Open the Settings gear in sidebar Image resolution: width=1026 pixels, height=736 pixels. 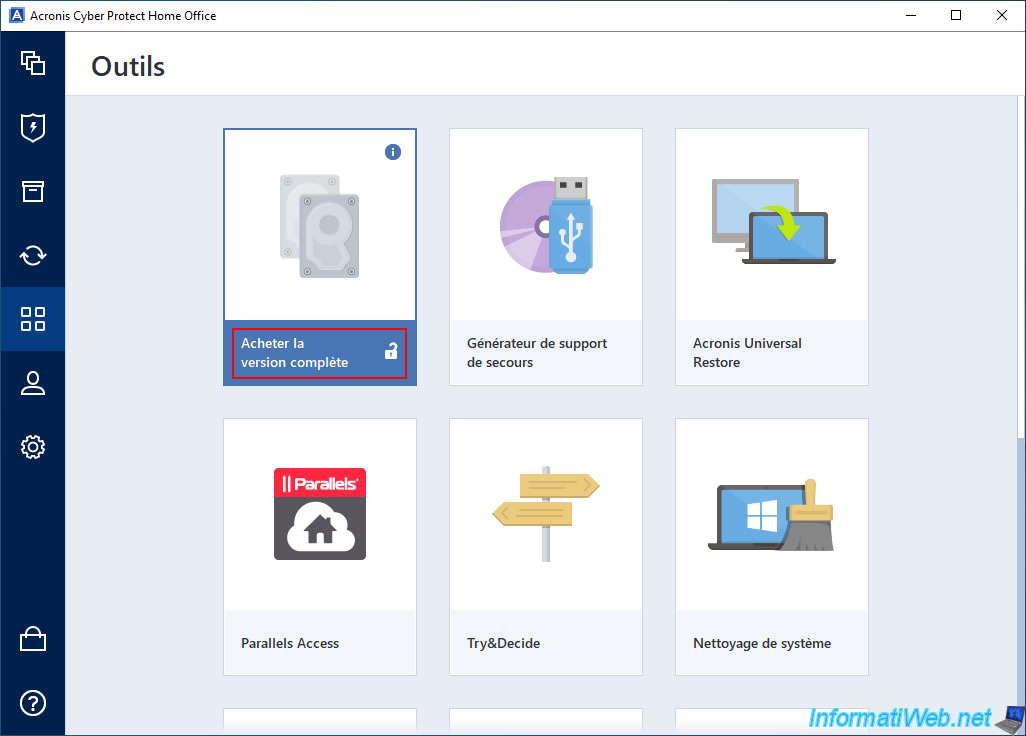point(33,447)
